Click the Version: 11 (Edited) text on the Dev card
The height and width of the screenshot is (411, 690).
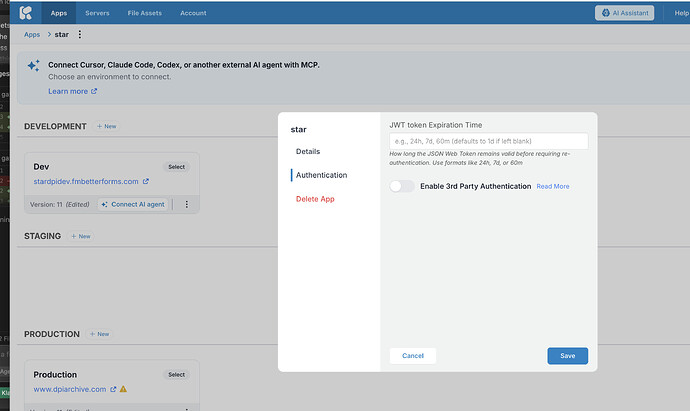(59, 204)
